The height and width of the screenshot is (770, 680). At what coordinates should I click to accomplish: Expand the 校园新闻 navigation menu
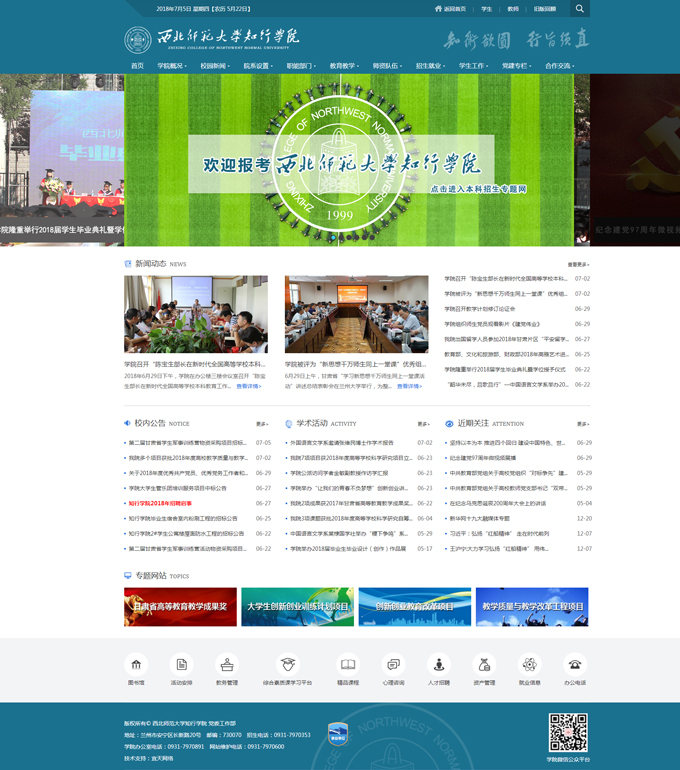[215, 66]
